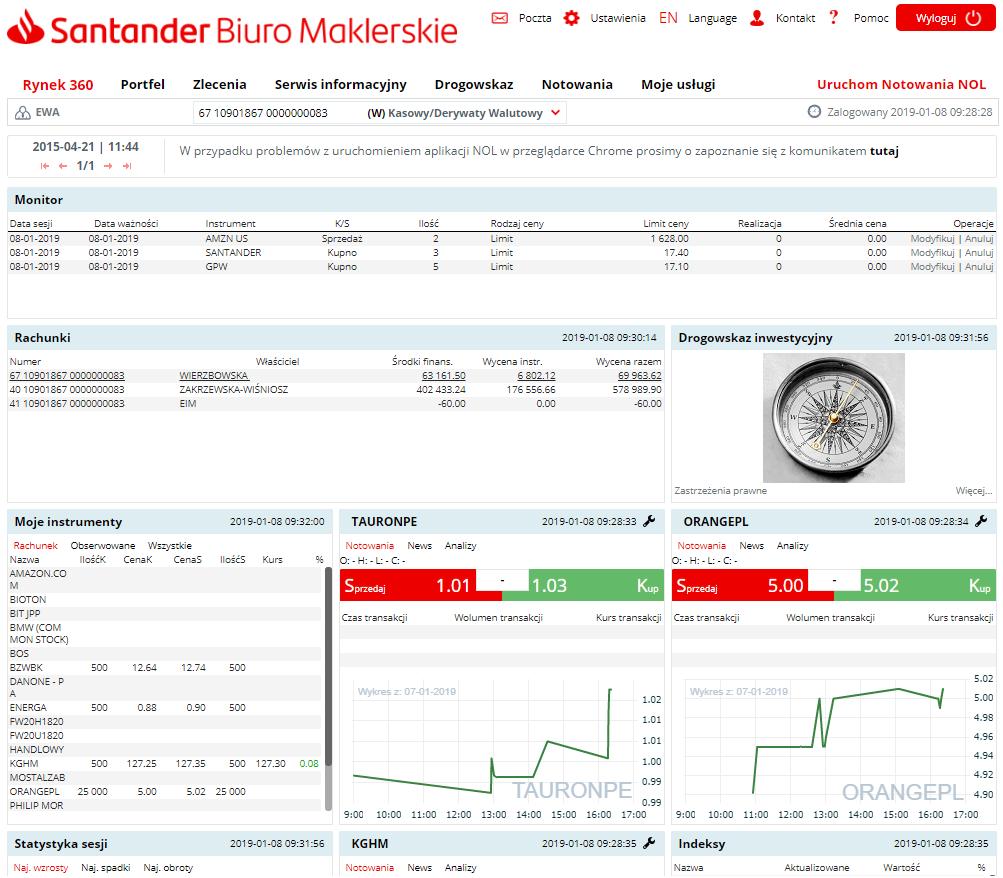
Task: Click Modyfikuj for the SANTANDER order
Action: [932, 253]
